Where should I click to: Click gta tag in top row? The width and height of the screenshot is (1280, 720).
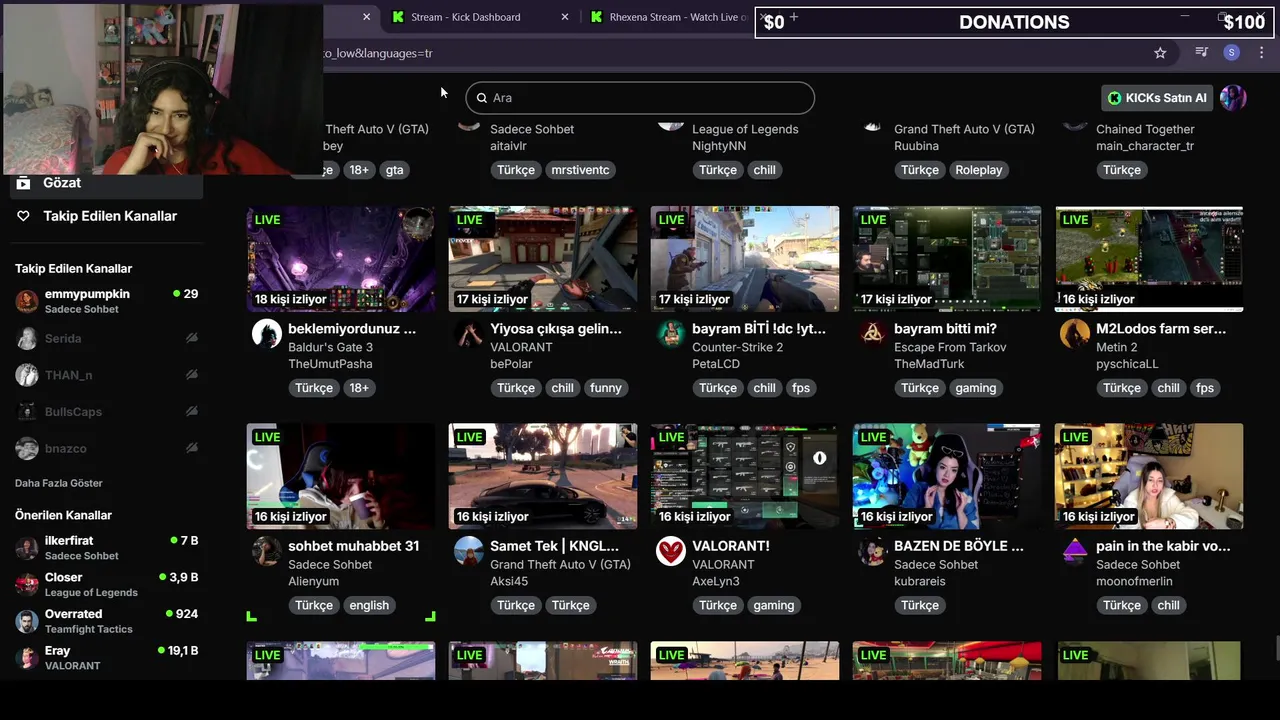pos(395,170)
